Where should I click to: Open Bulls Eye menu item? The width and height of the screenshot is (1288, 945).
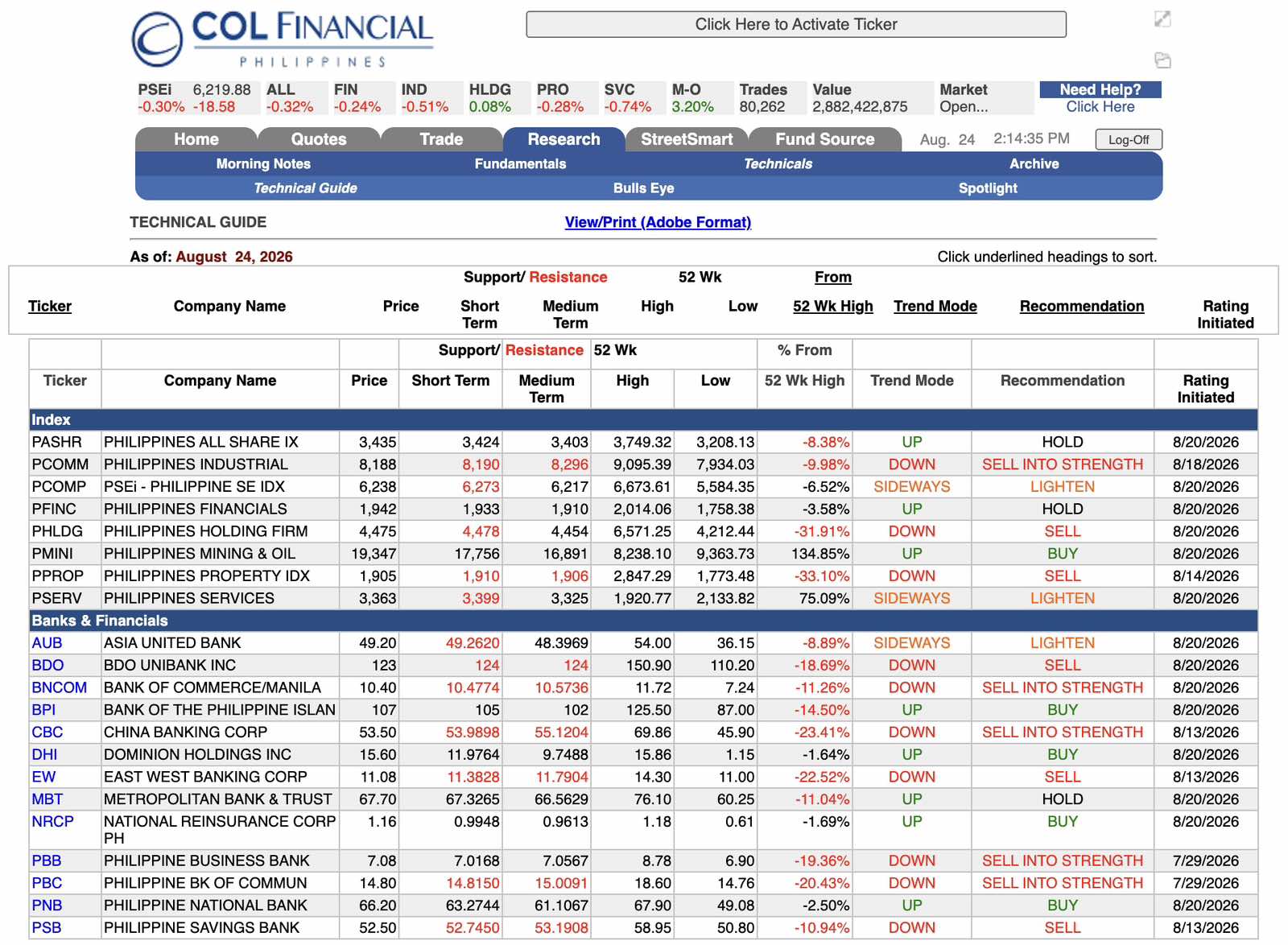pos(644,188)
